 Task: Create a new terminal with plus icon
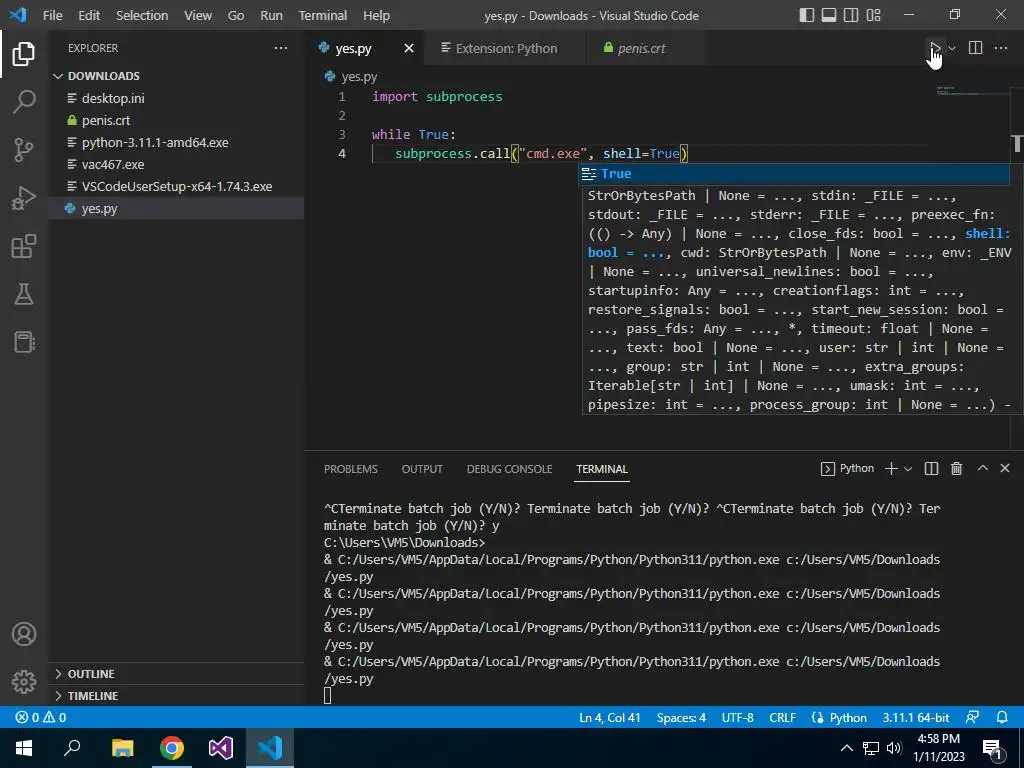(x=891, y=468)
